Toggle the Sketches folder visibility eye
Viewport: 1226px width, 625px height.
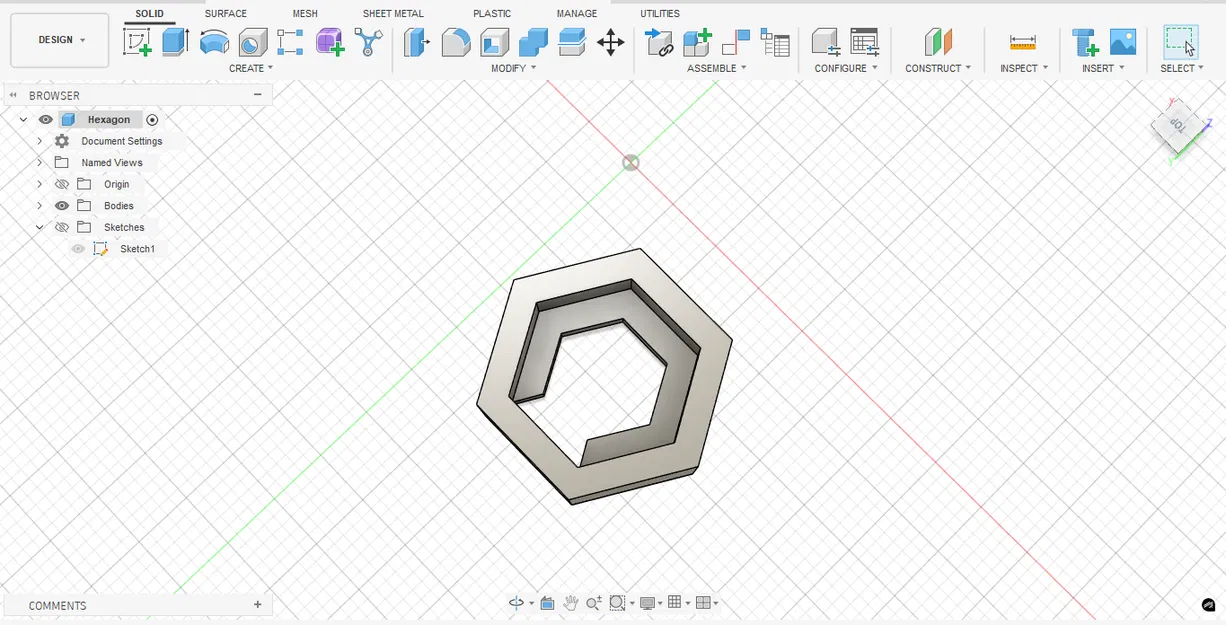61,227
